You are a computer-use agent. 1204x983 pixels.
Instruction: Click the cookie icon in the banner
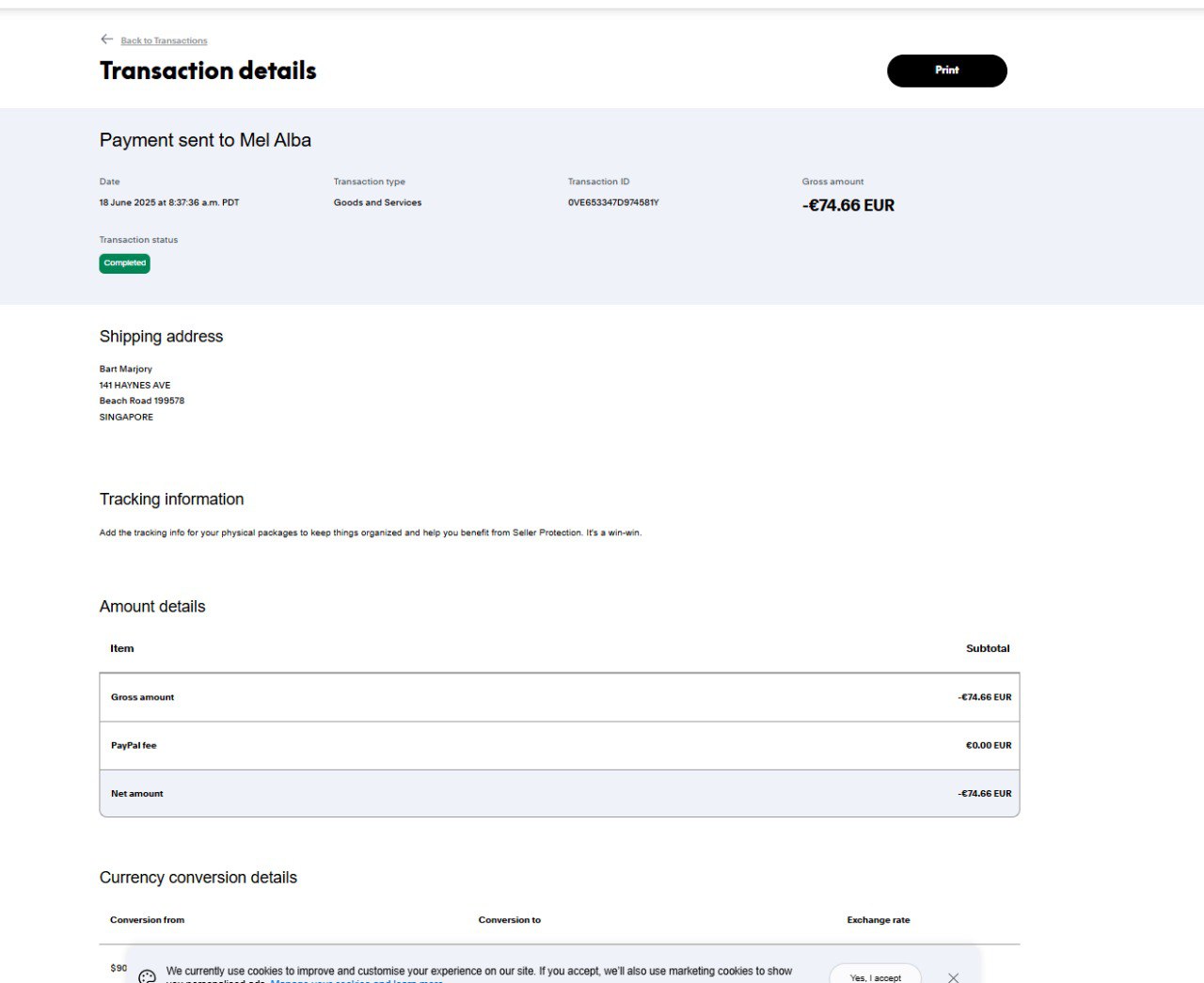(x=148, y=976)
